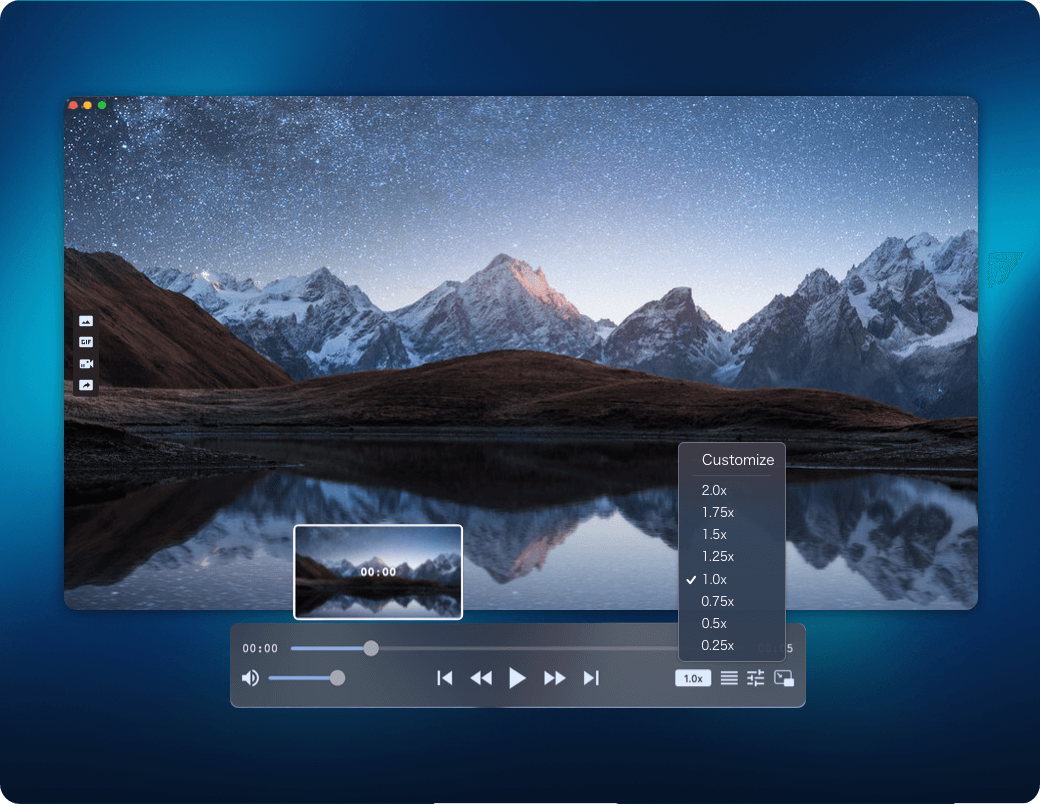
Task: Mute audio with the speaker icon
Action: click(x=250, y=678)
